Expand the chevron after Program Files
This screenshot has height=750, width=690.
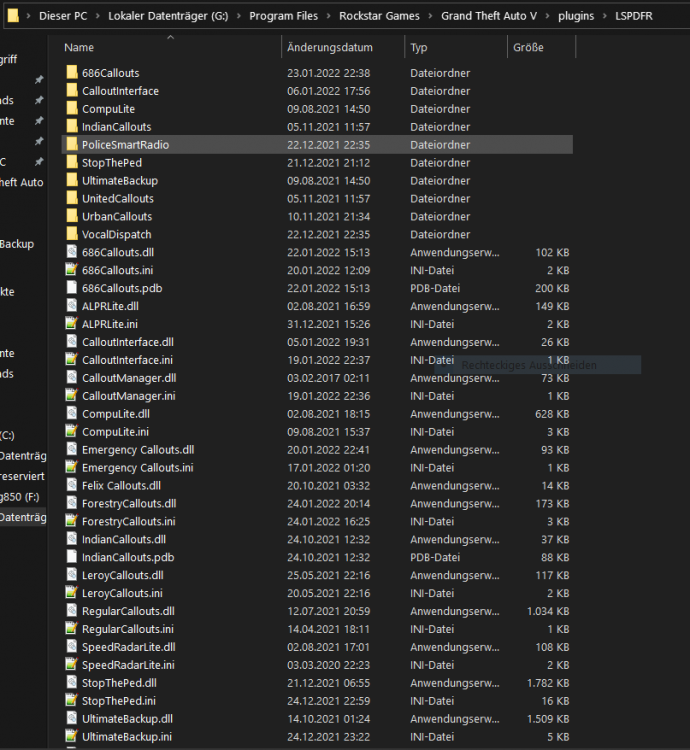pos(329,16)
